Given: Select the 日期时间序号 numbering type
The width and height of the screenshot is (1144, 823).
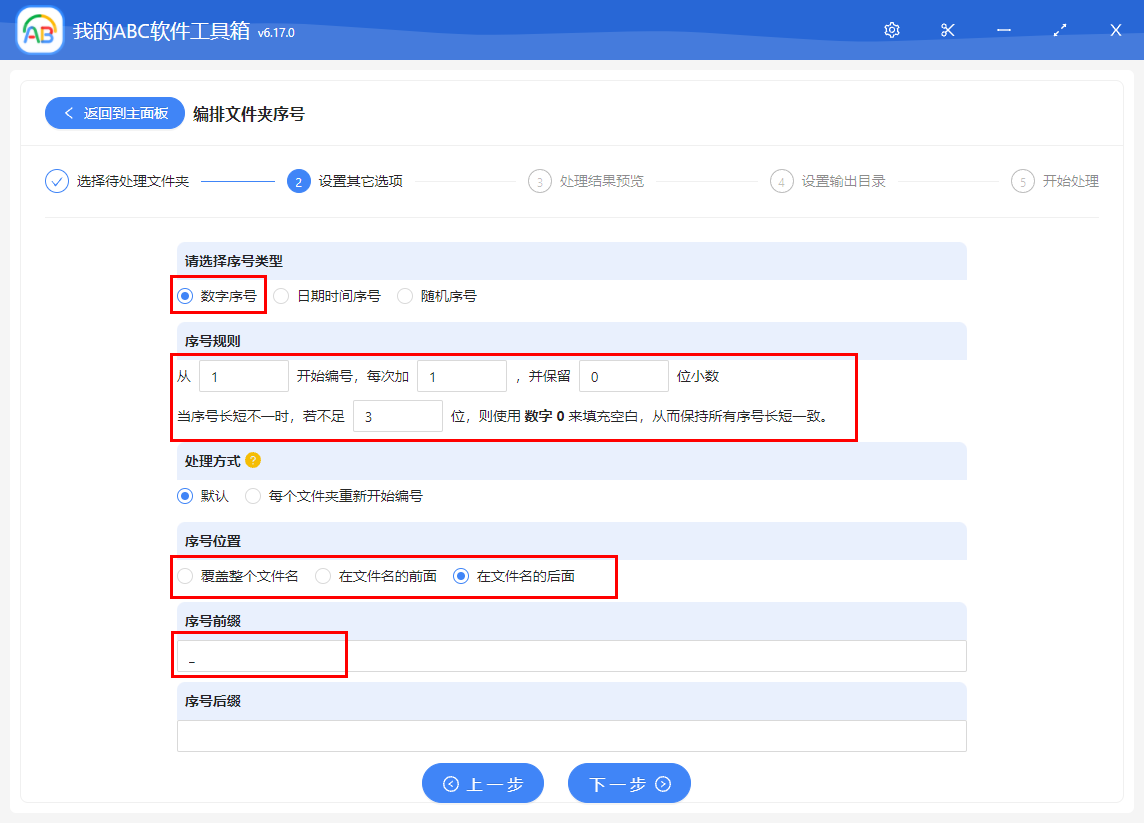Looking at the screenshot, I should pos(280,296).
